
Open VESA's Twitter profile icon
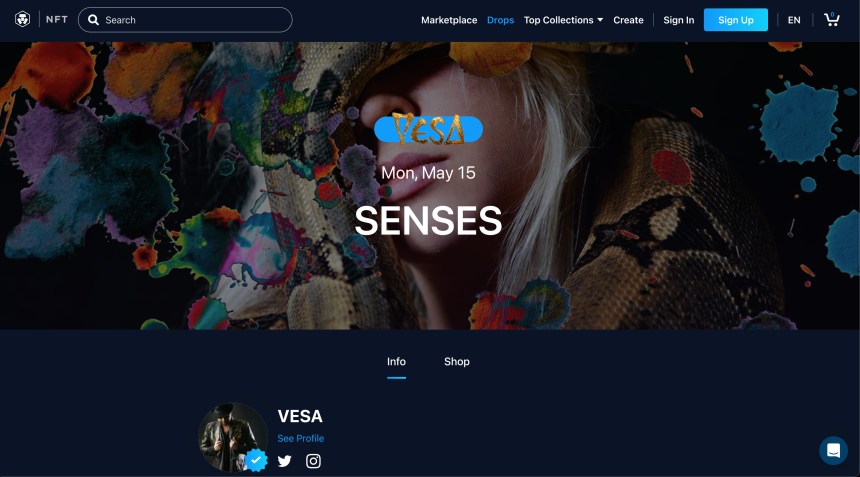click(x=284, y=461)
